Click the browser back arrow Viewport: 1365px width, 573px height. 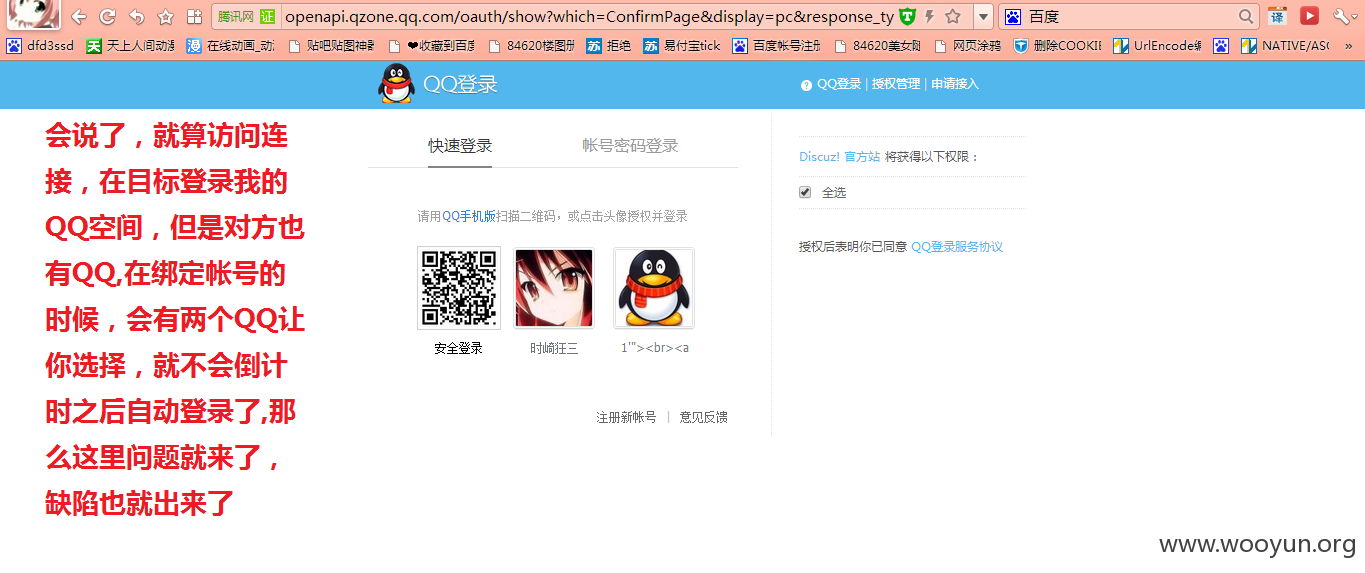[79, 17]
